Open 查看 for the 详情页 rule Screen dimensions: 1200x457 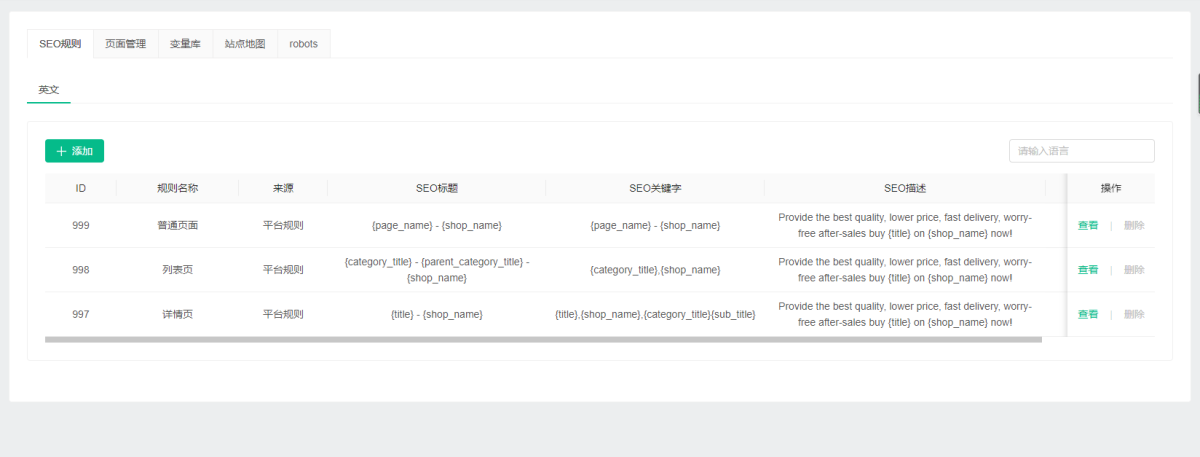pos(1088,314)
